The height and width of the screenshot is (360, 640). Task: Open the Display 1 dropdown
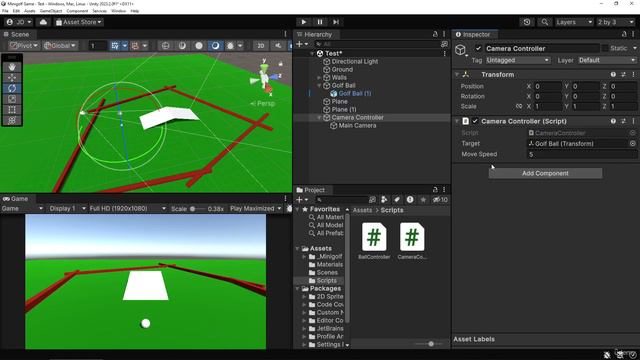click(67, 209)
